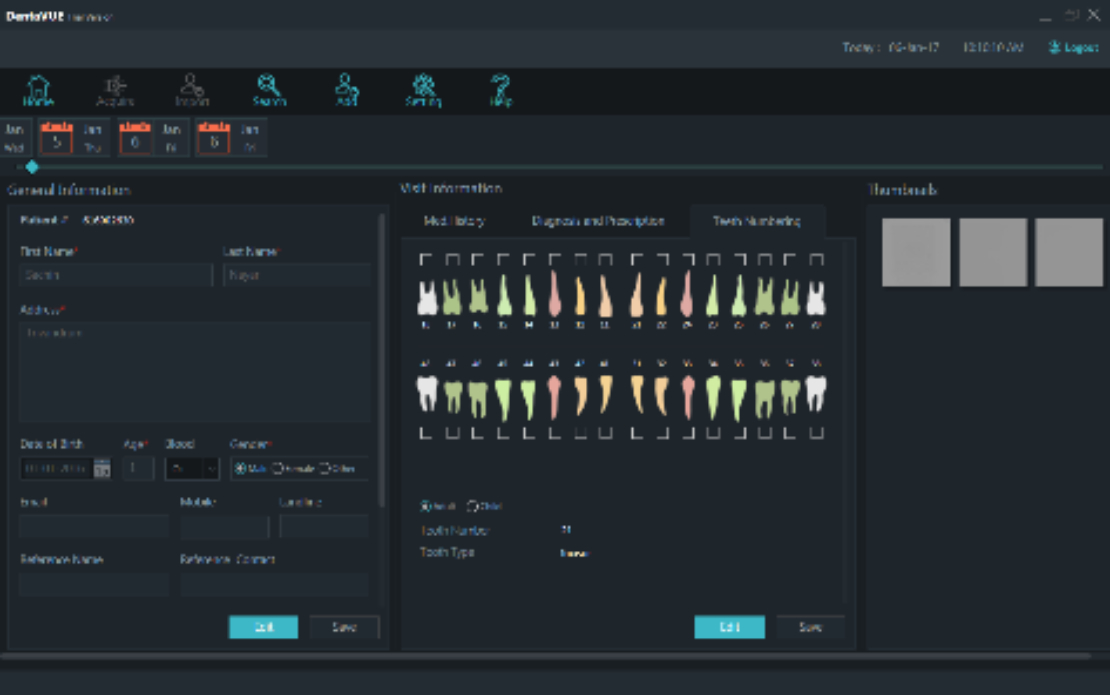Open the Date of Birth calendar picker
1110x695 pixels.
102,469
